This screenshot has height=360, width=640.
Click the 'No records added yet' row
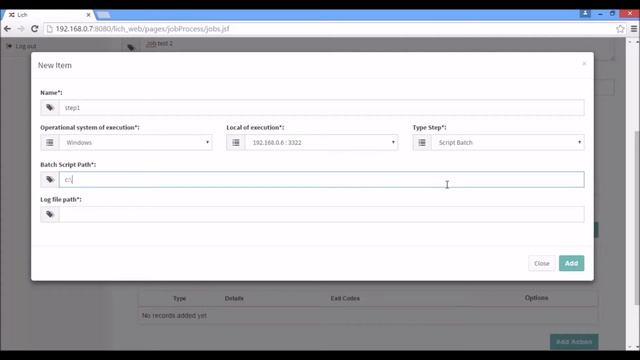[x=368, y=316]
